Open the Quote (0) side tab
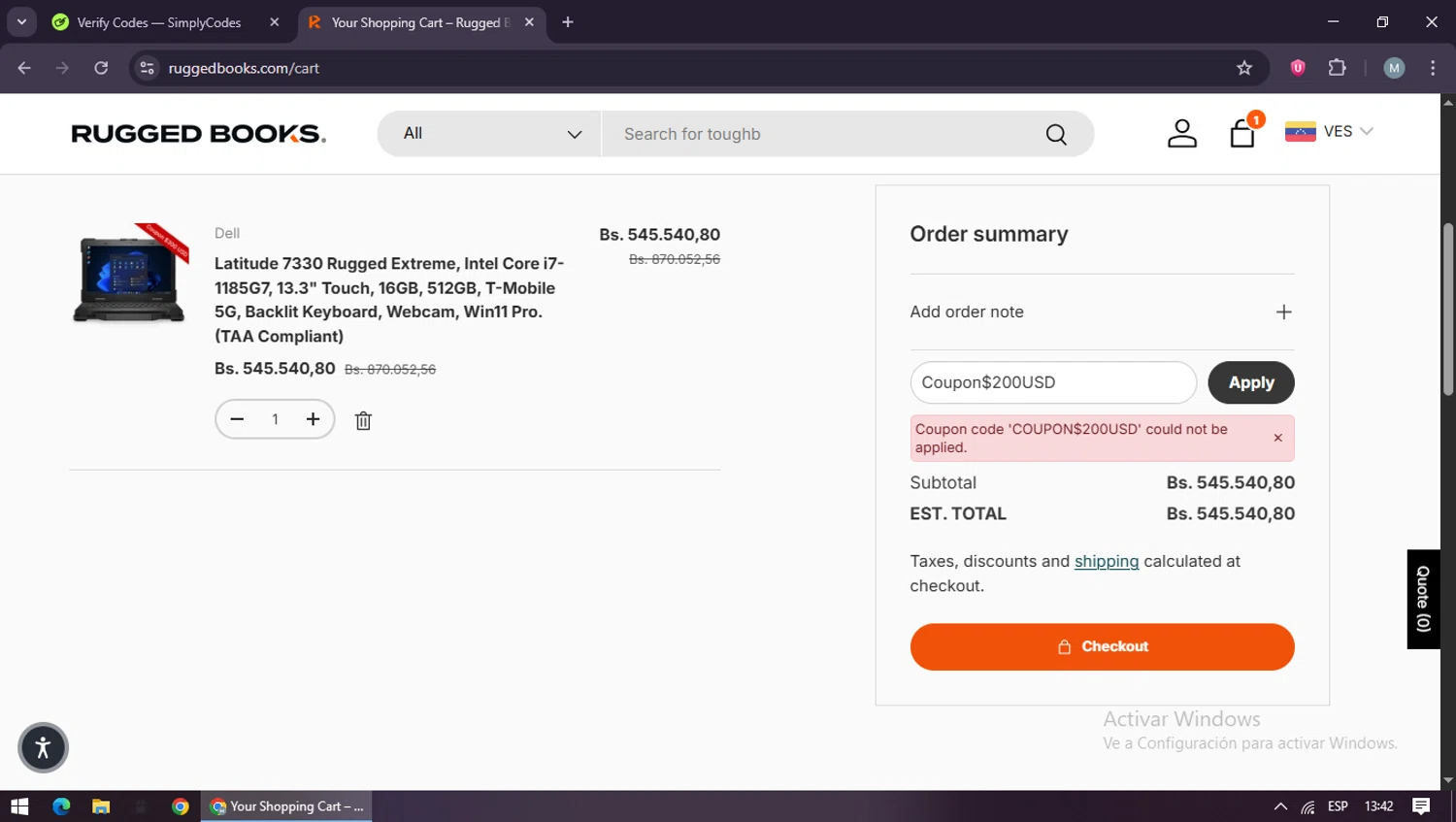The image size is (1456, 822). [1423, 599]
